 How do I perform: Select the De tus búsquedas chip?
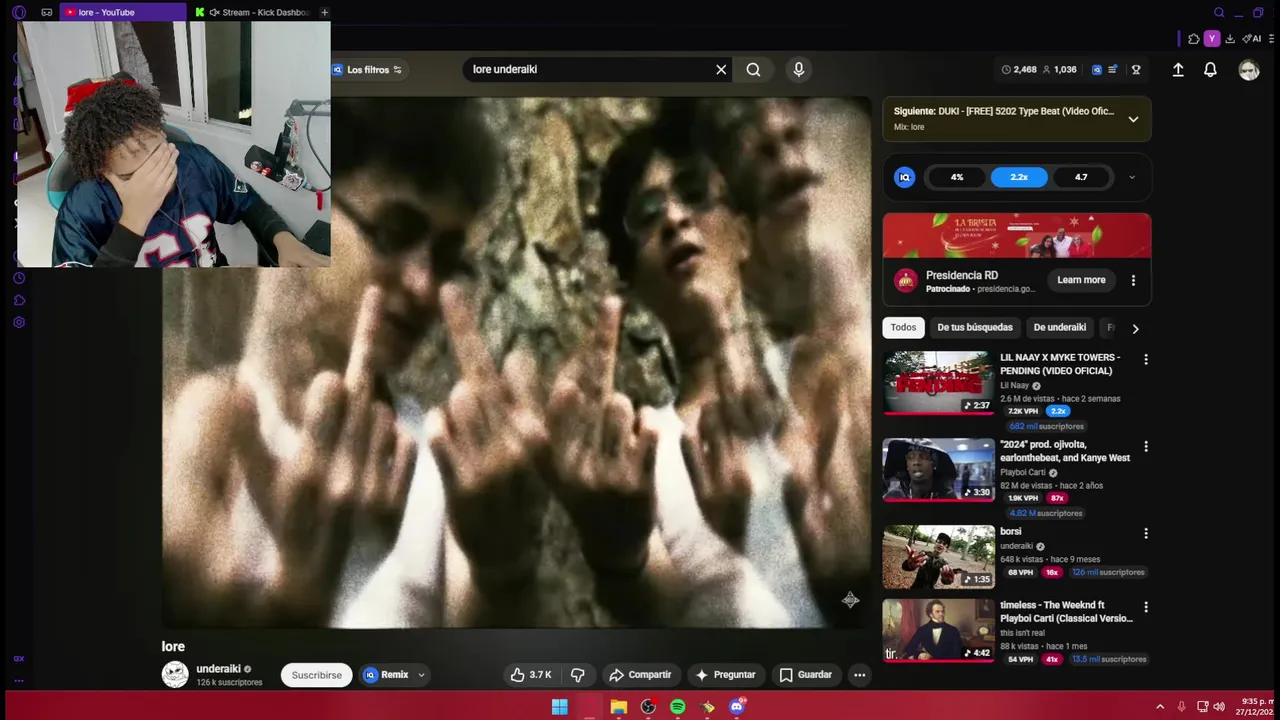click(975, 327)
